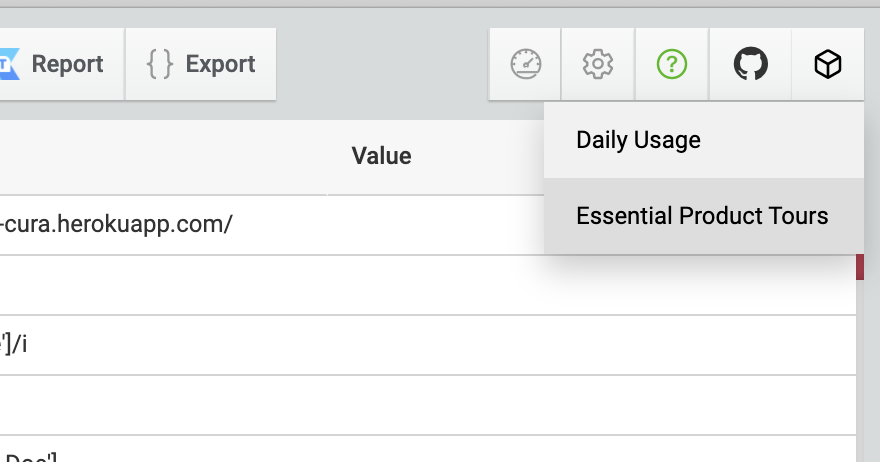The width and height of the screenshot is (880, 462).
Task: Open the GitHub repository icon
Action: pos(750,64)
